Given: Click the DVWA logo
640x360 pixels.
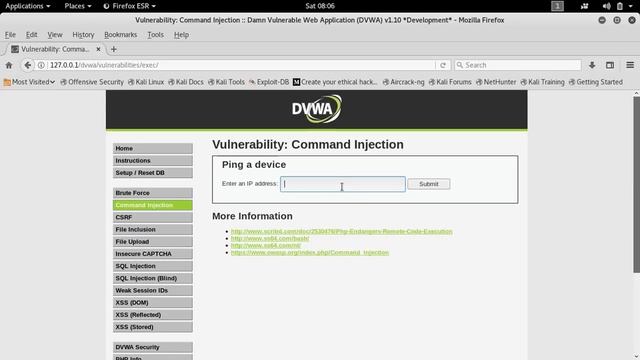Looking at the screenshot, I should 317,109.
